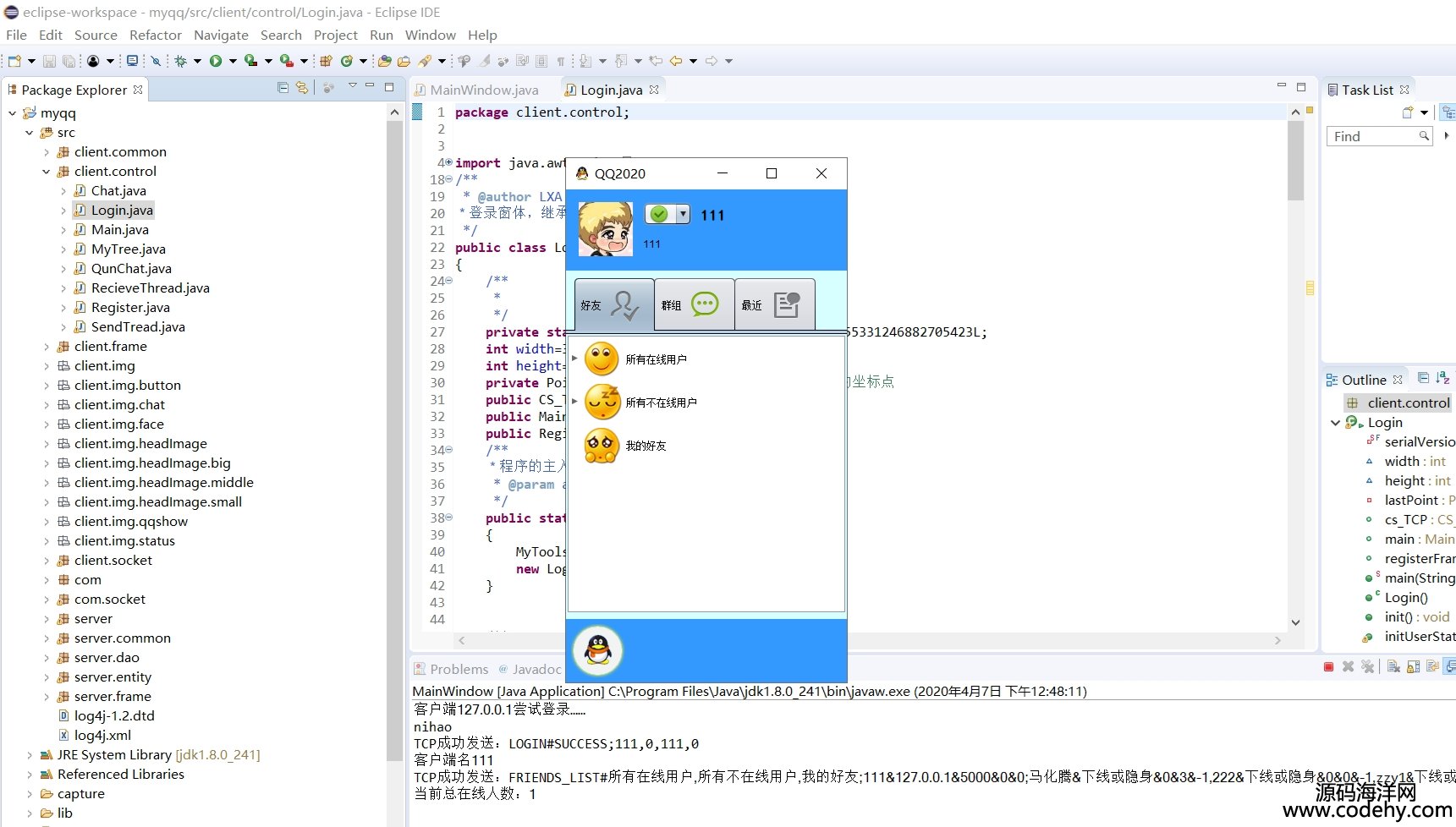Viewport: 1456px width, 827px height.
Task: Click the 最近 recent tab in QQ2020
Action: (775, 304)
